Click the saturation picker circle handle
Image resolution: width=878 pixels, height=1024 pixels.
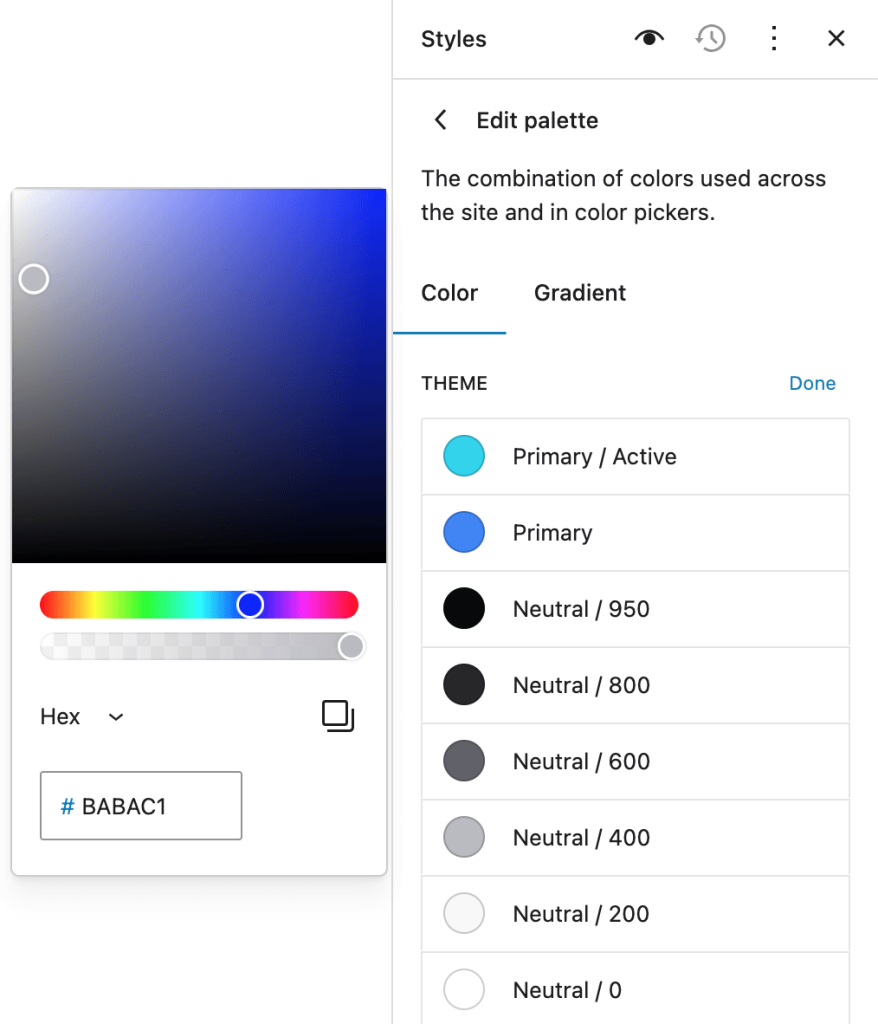coord(34,279)
